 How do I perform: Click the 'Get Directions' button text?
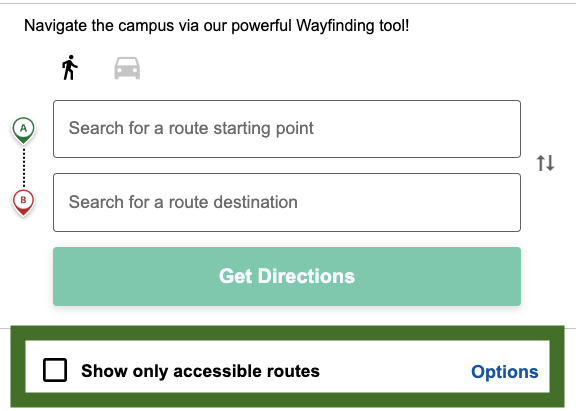click(287, 276)
